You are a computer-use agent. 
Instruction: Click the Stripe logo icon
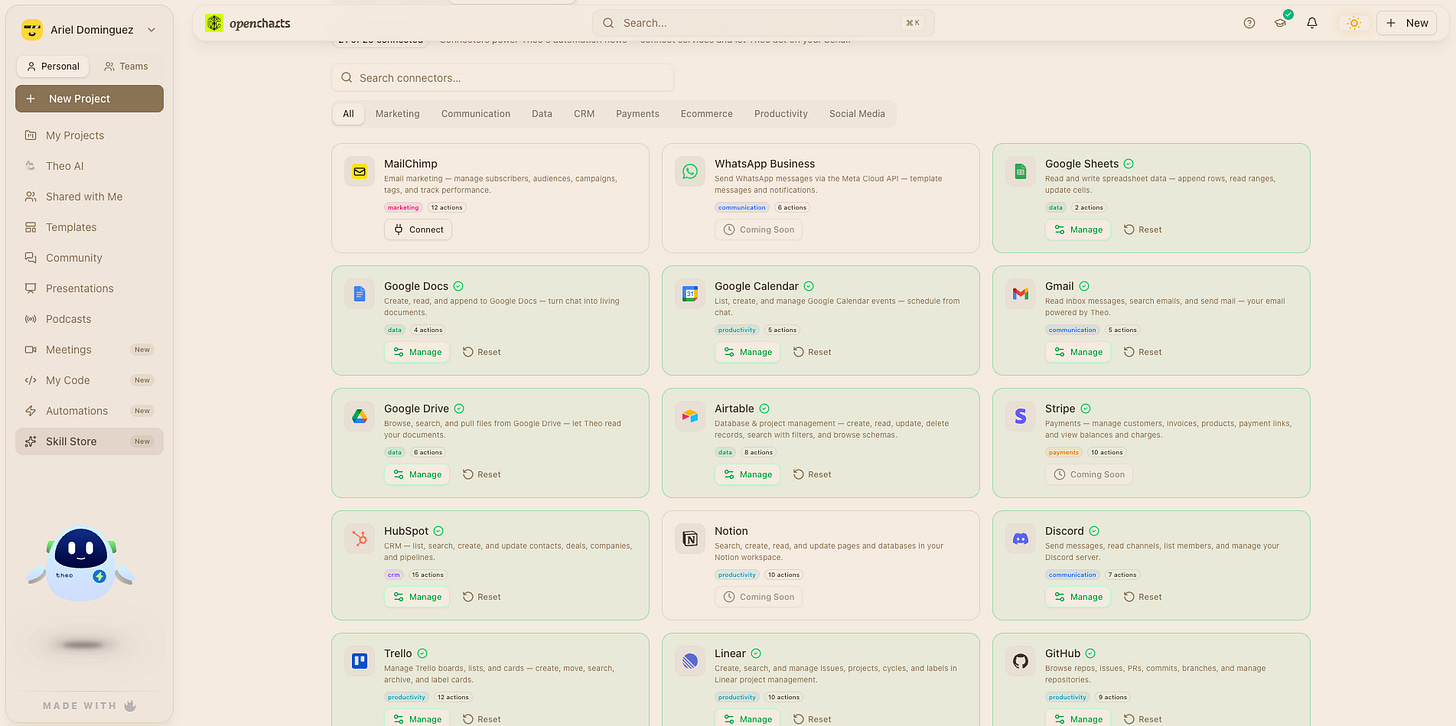coord(1021,417)
